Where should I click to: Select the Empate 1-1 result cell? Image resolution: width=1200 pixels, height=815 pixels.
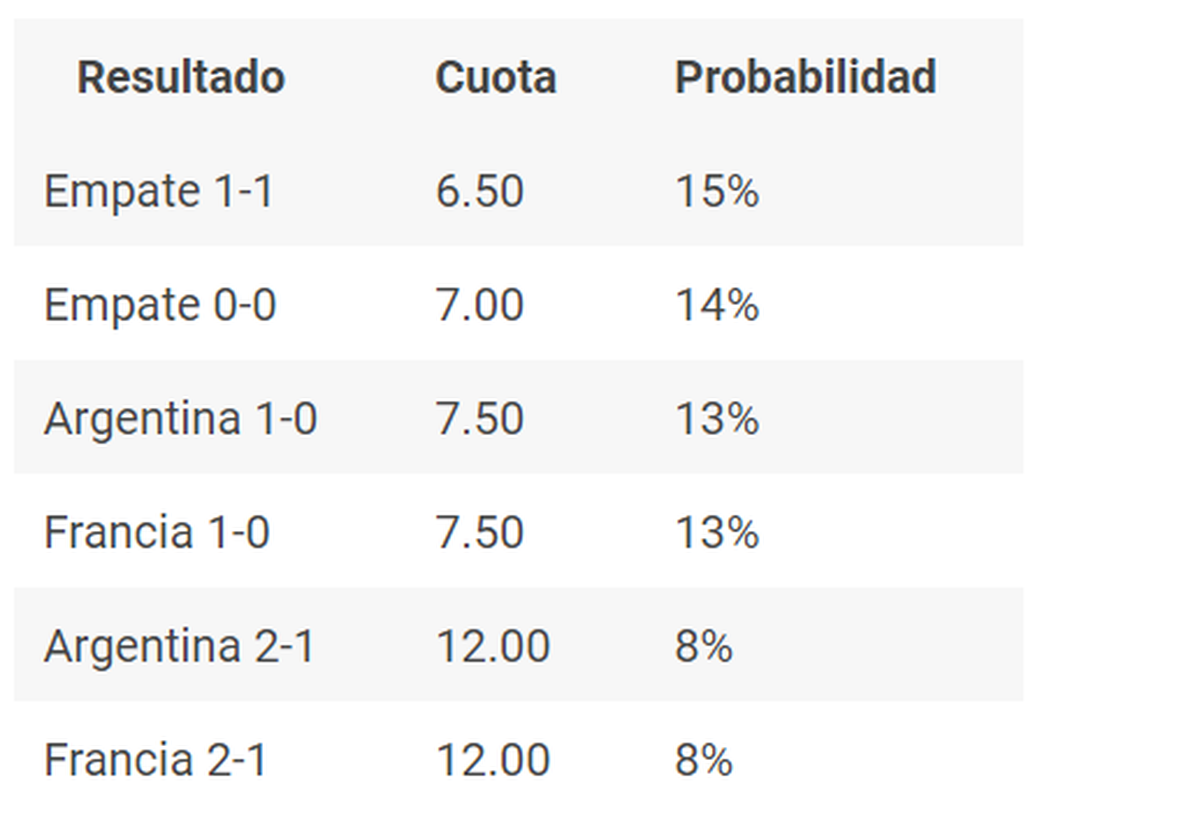coord(158,190)
